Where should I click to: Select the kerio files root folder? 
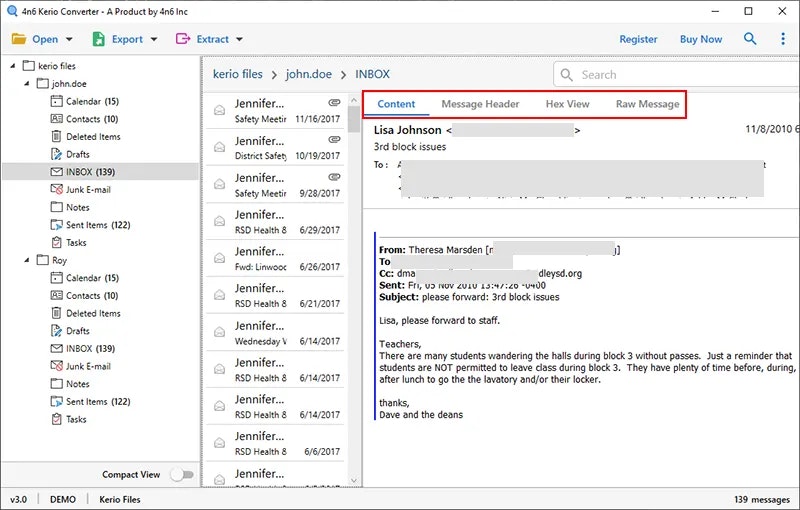[57, 66]
